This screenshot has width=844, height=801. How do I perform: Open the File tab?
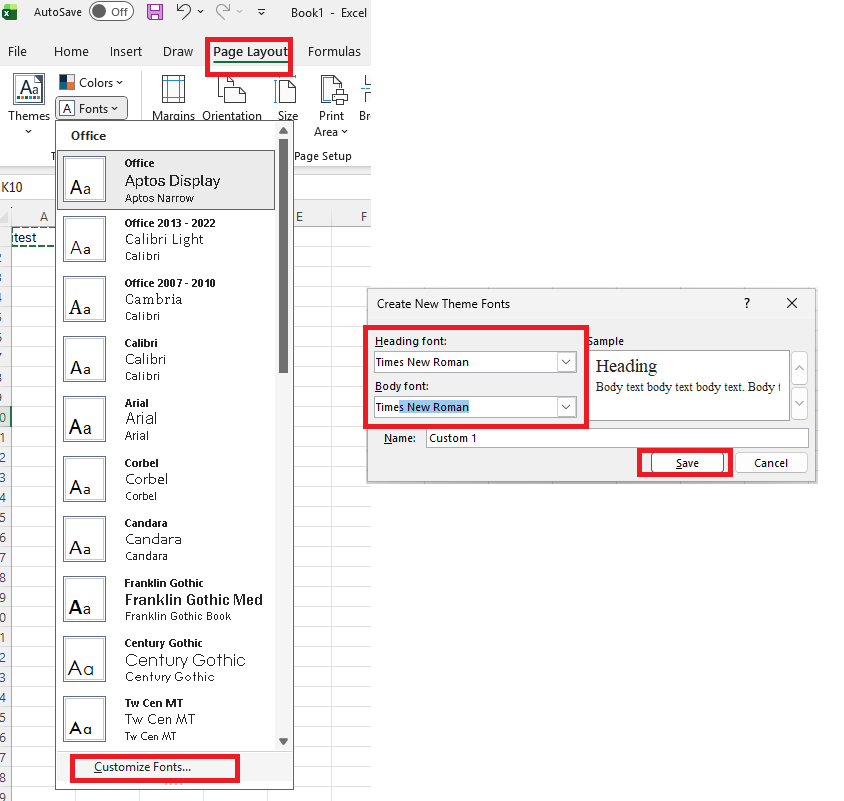17,52
